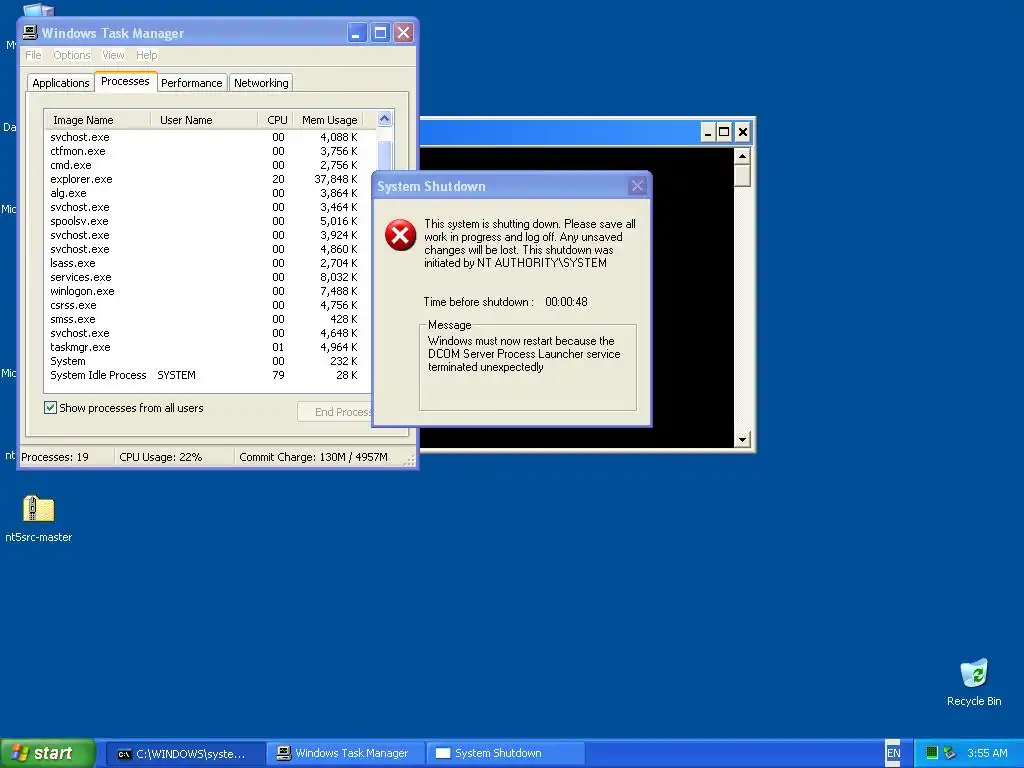This screenshot has width=1024, height=768.
Task: Select the ctfmon.exe process row
Action: point(210,151)
